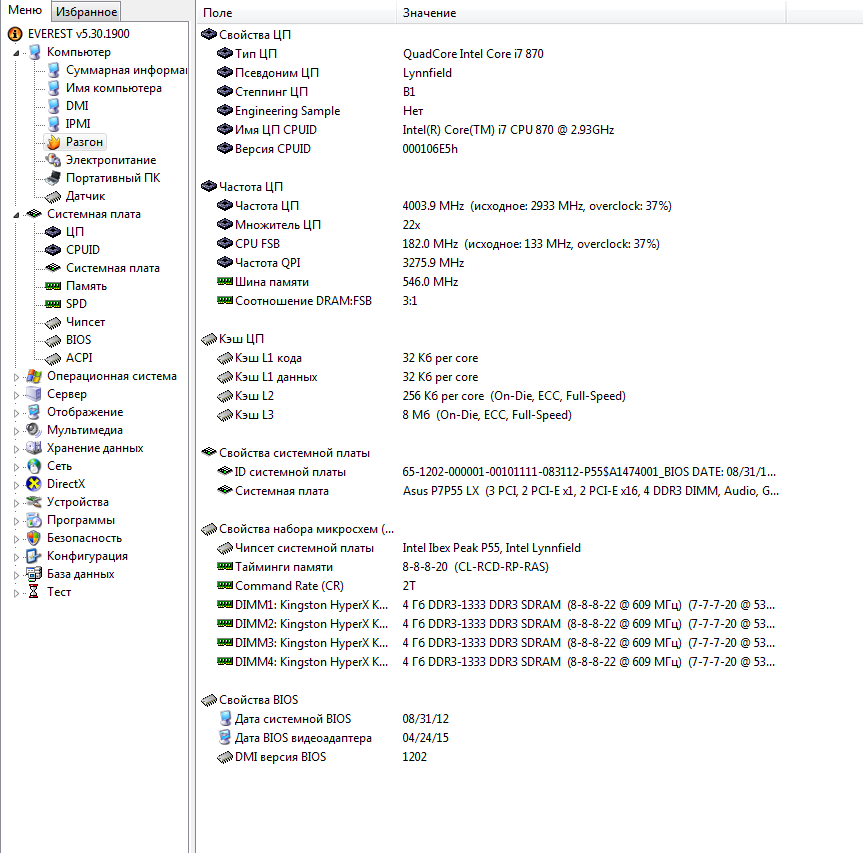Expand the Мультимедиа tree node

[x=17, y=431]
